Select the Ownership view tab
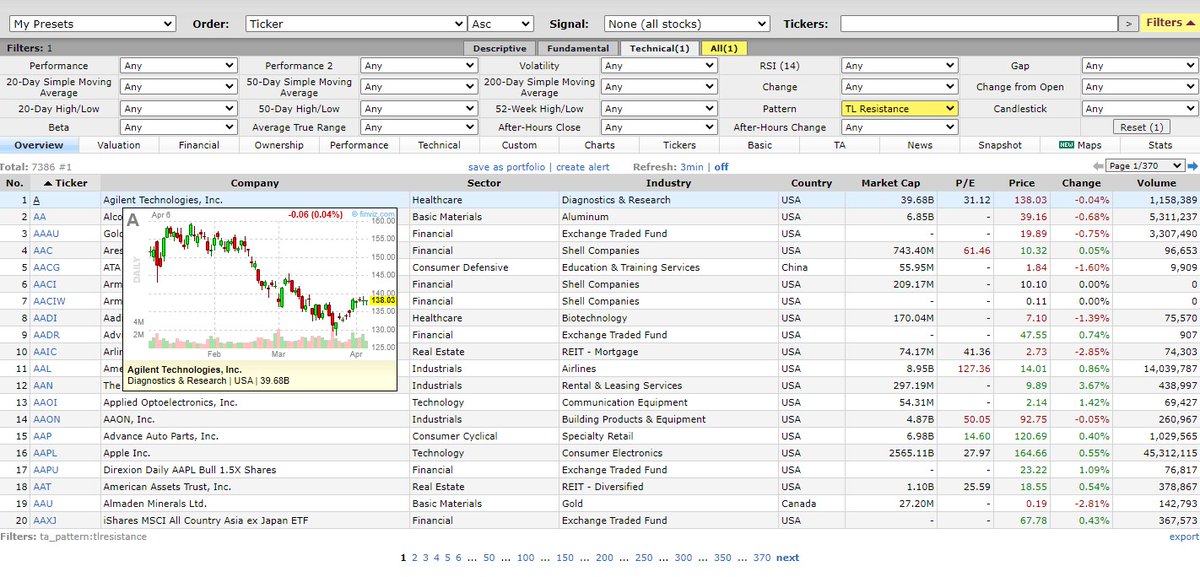The image size is (1200, 577). point(279,145)
